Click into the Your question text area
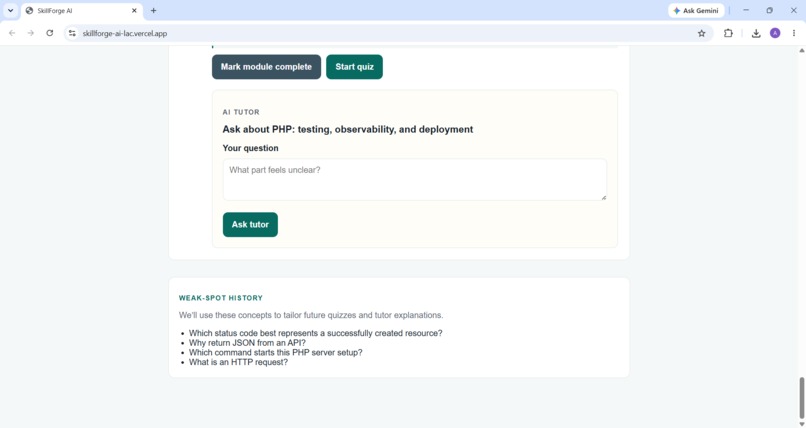 [x=414, y=179]
